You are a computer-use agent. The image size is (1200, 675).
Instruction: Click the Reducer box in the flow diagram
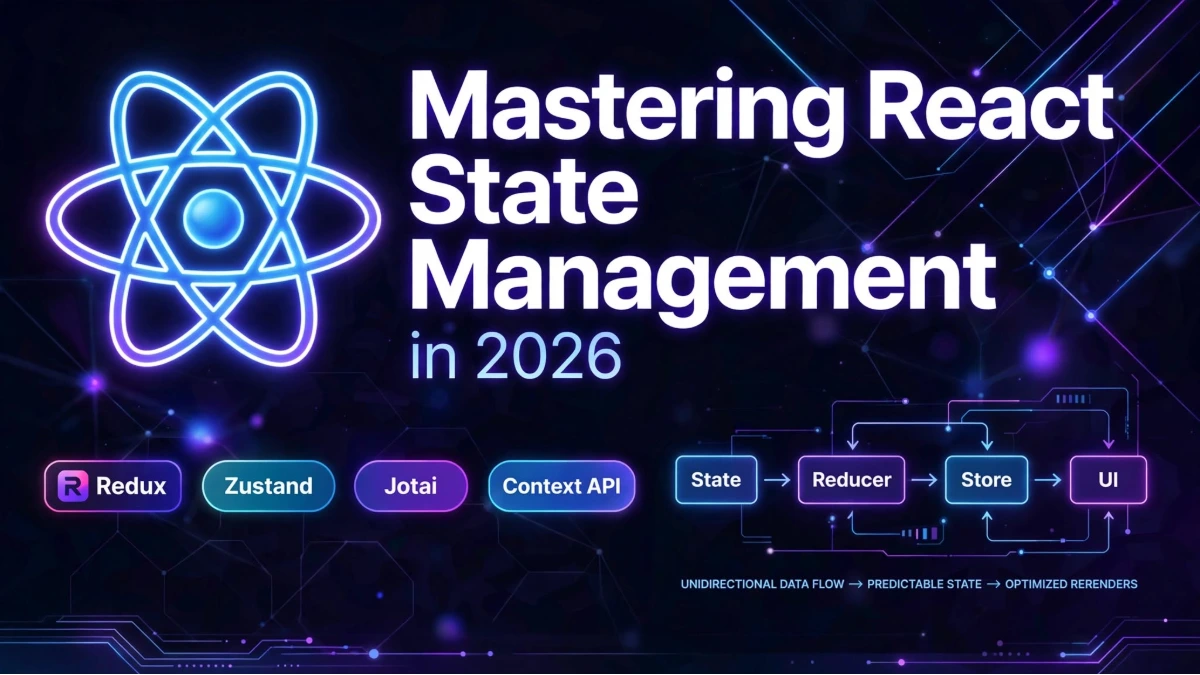click(x=851, y=480)
